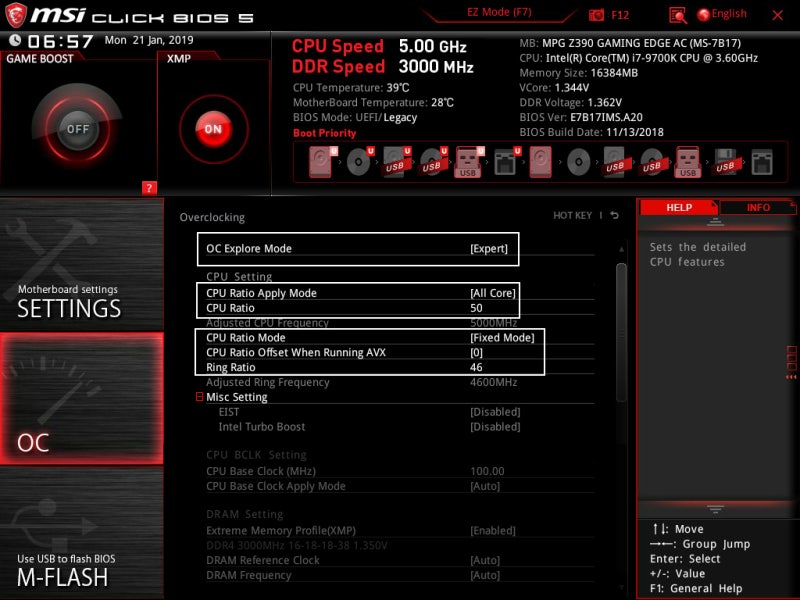Exit BIOS with the red X icon
This screenshot has width=800, height=600.
(x=778, y=15)
